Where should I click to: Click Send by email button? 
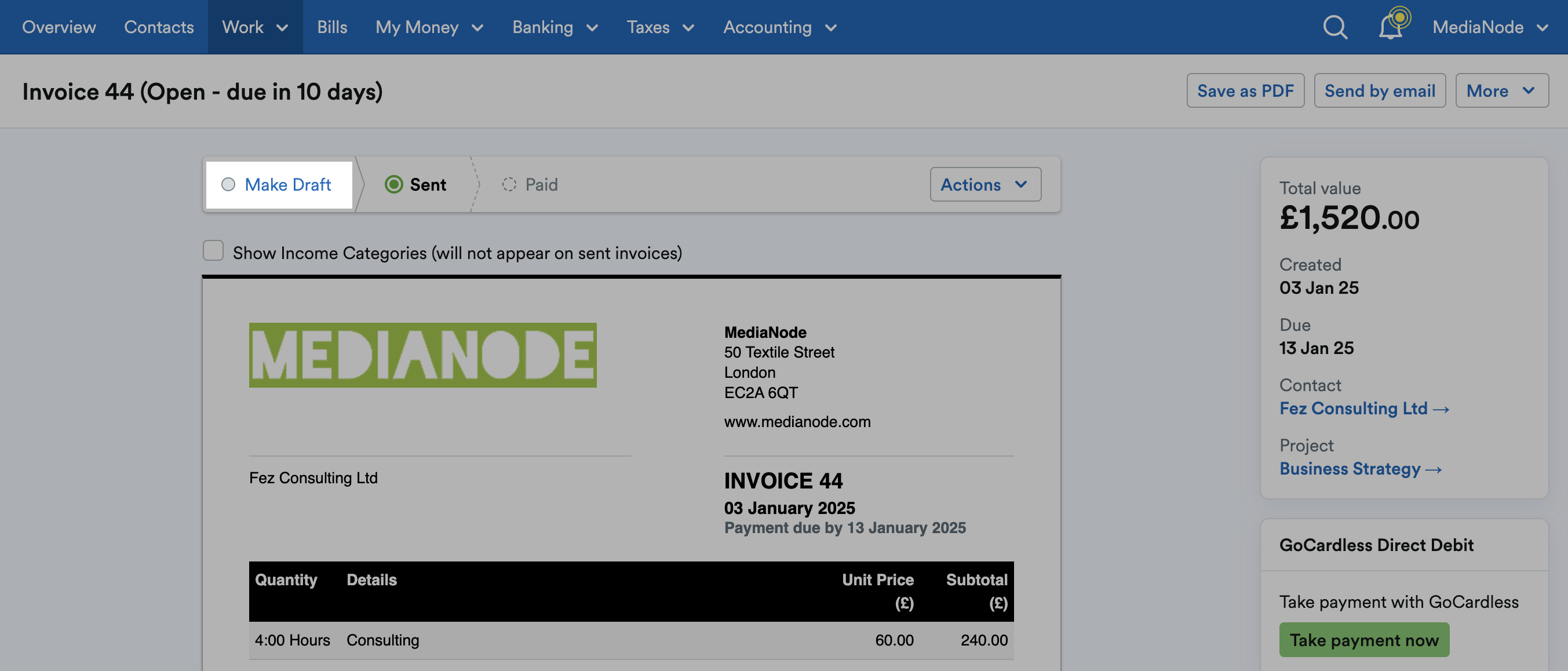(1379, 91)
